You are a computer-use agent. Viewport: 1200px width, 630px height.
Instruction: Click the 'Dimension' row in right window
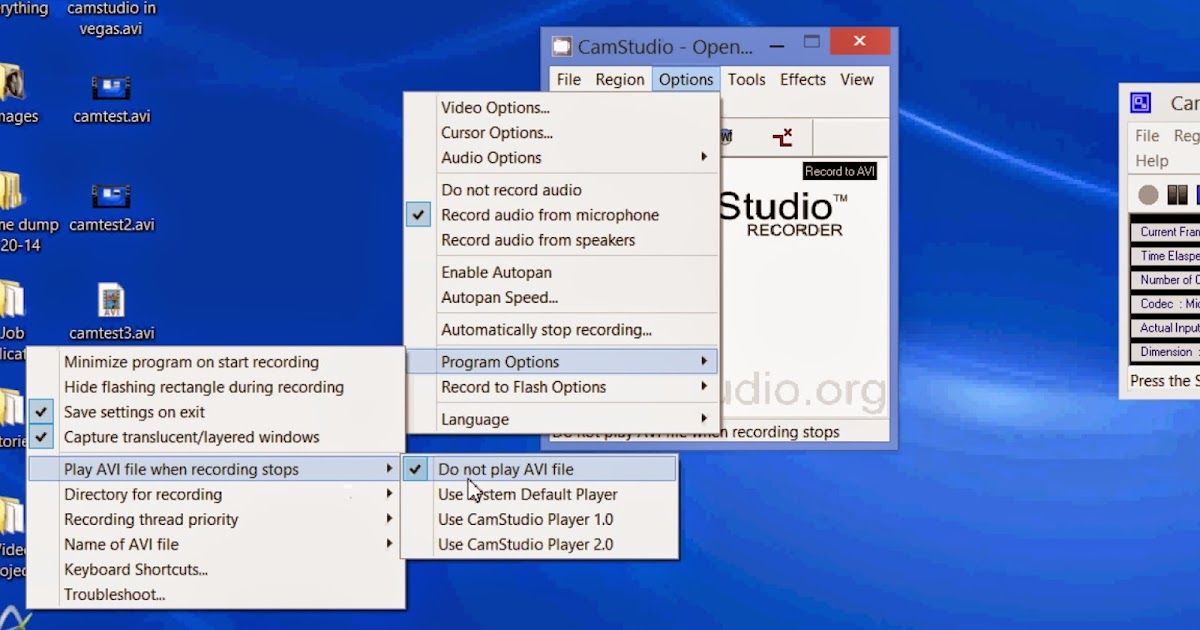1166,352
